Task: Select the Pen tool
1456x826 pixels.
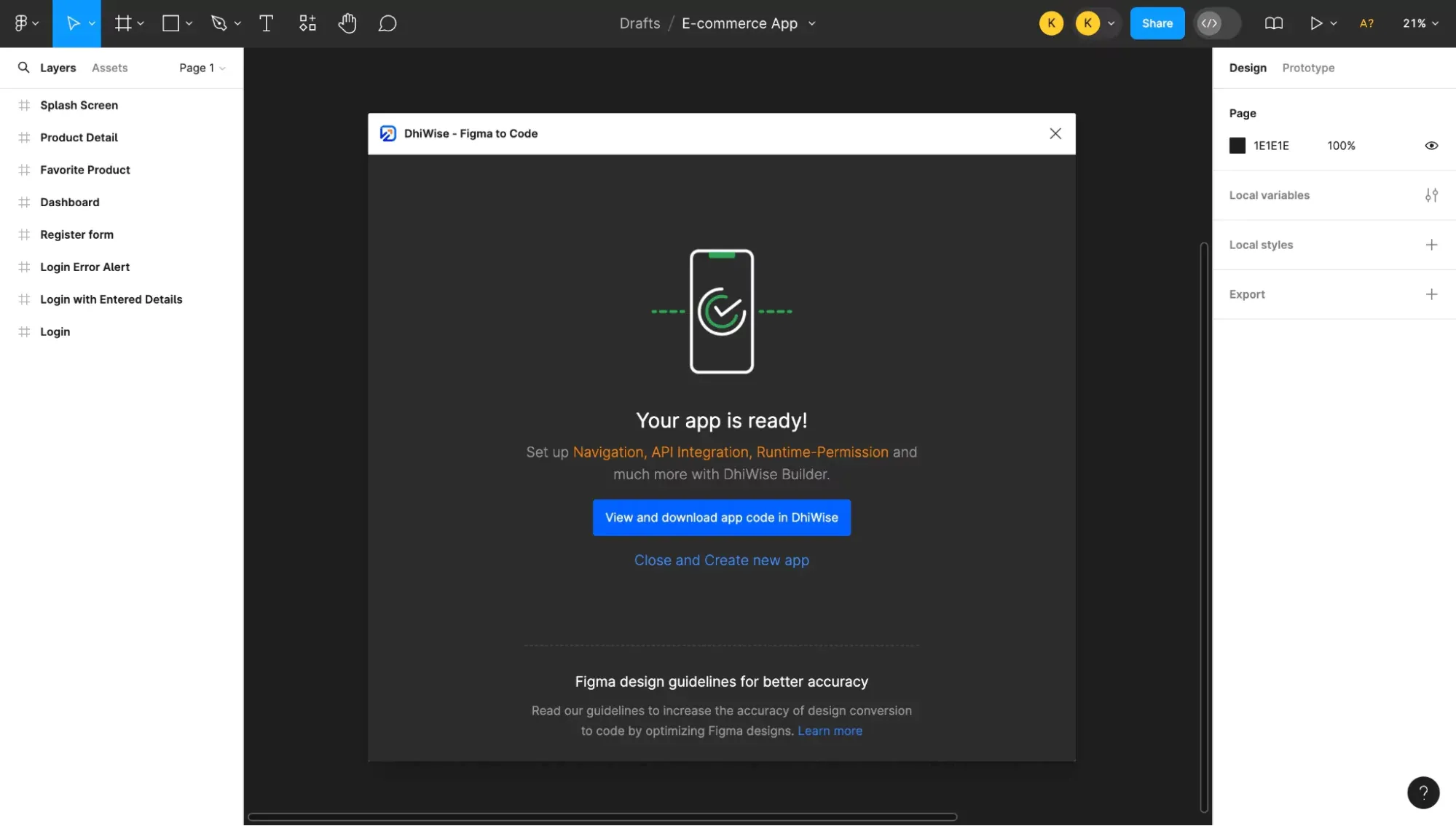Action: click(x=221, y=23)
